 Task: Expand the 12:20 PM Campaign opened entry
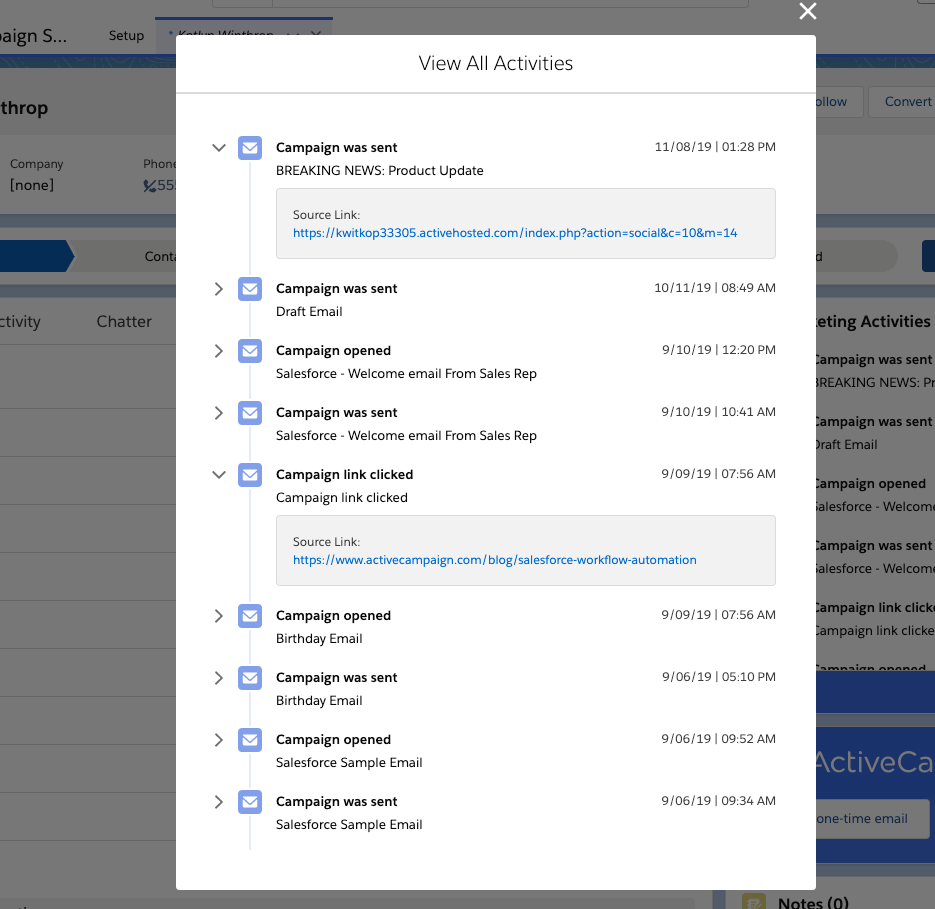click(219, 351)
